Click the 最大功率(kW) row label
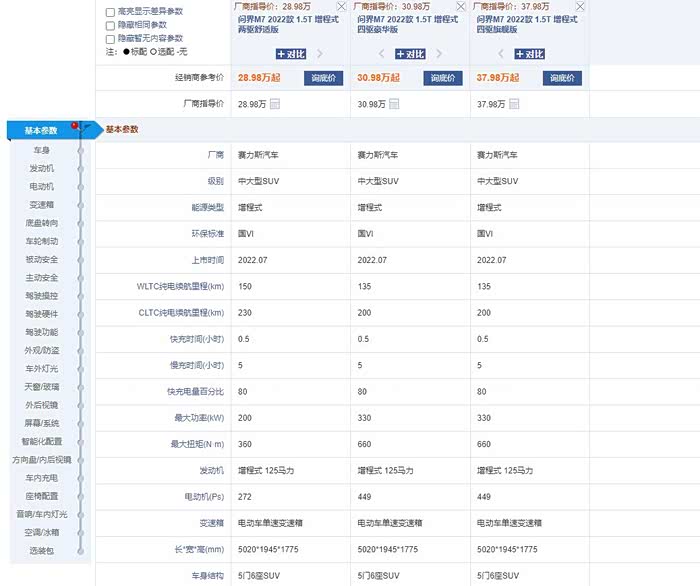700x586 pixels. click(199, 418)
